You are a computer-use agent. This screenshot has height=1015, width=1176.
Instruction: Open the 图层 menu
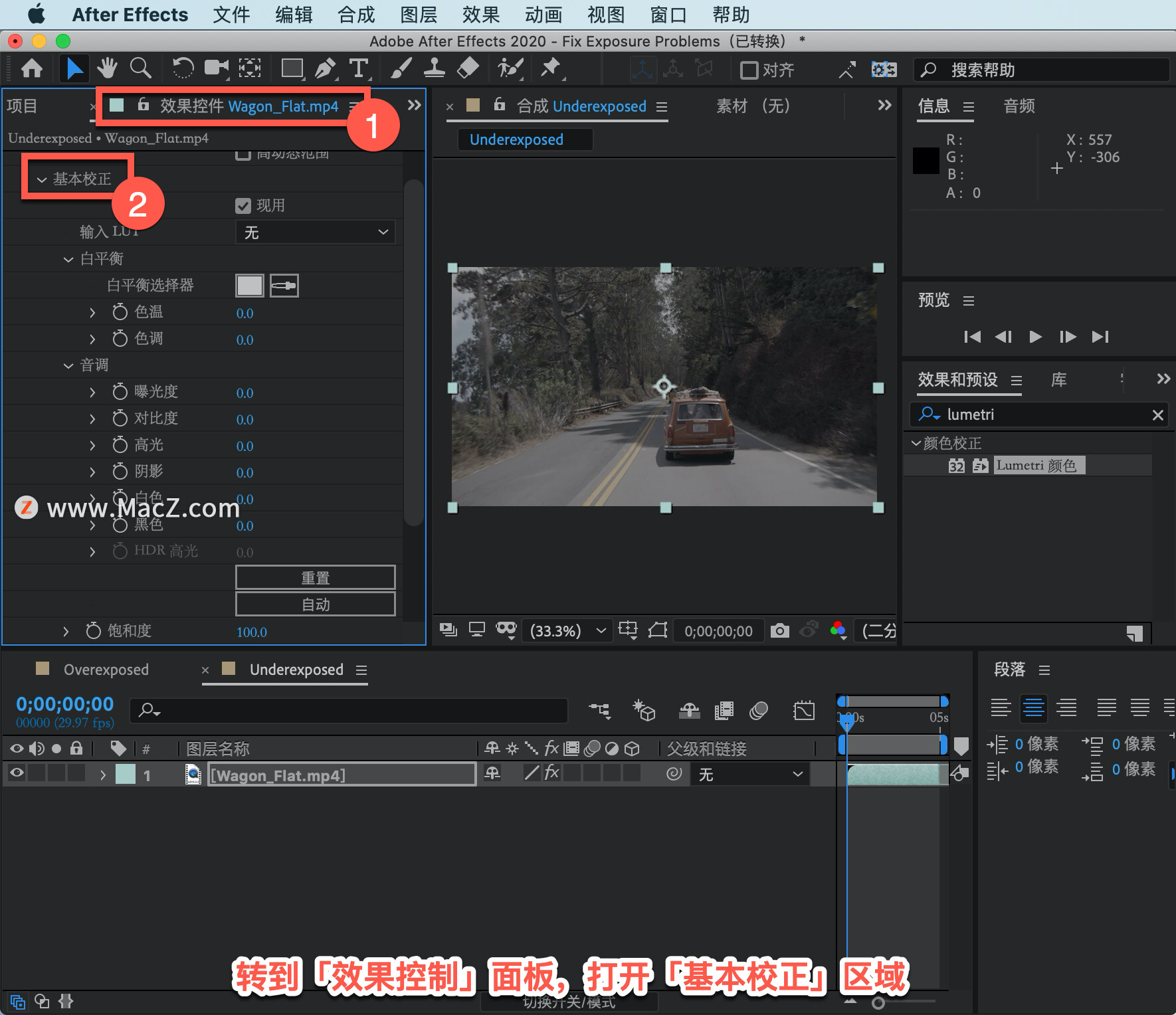(419, 15)
